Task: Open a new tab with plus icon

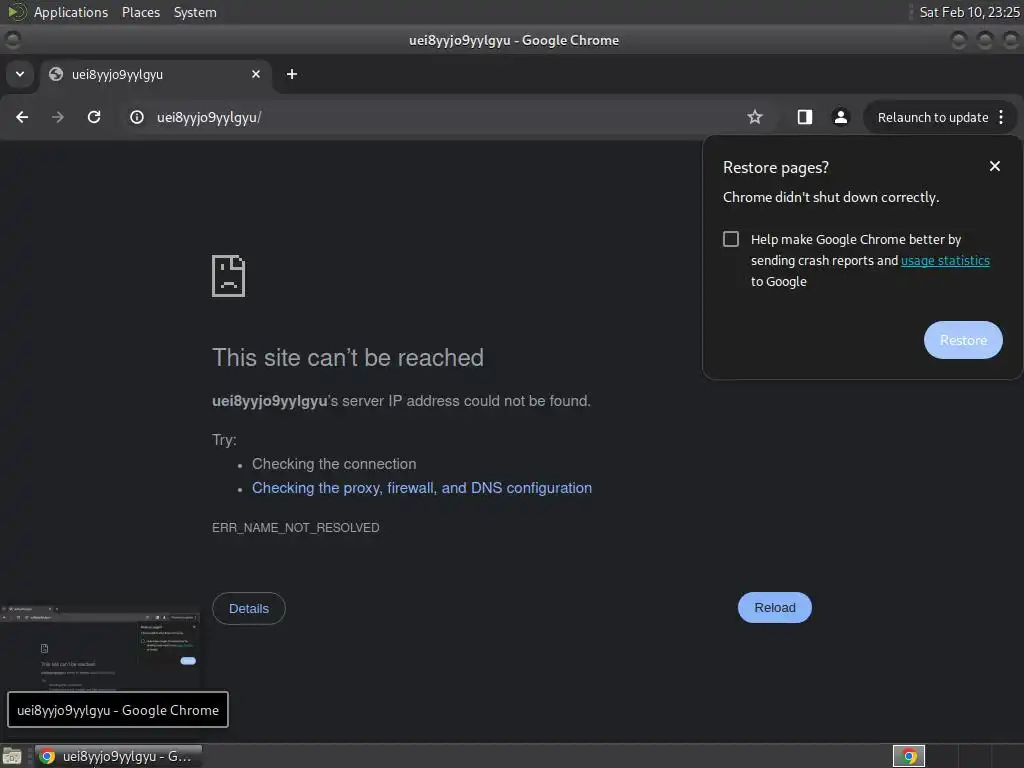Action: 292,74
